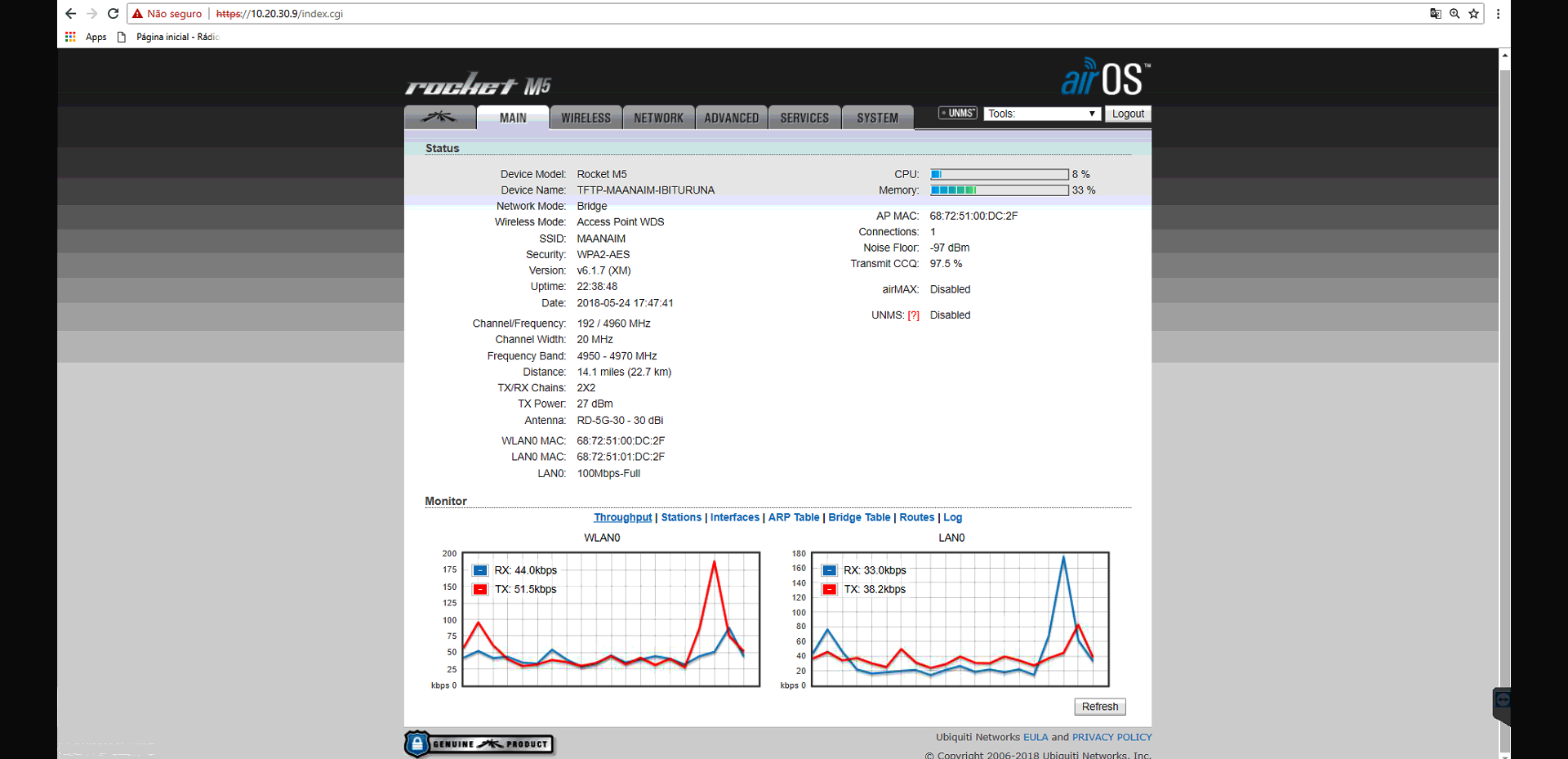Switch to the WIRELESS tab

click(586, 118)
